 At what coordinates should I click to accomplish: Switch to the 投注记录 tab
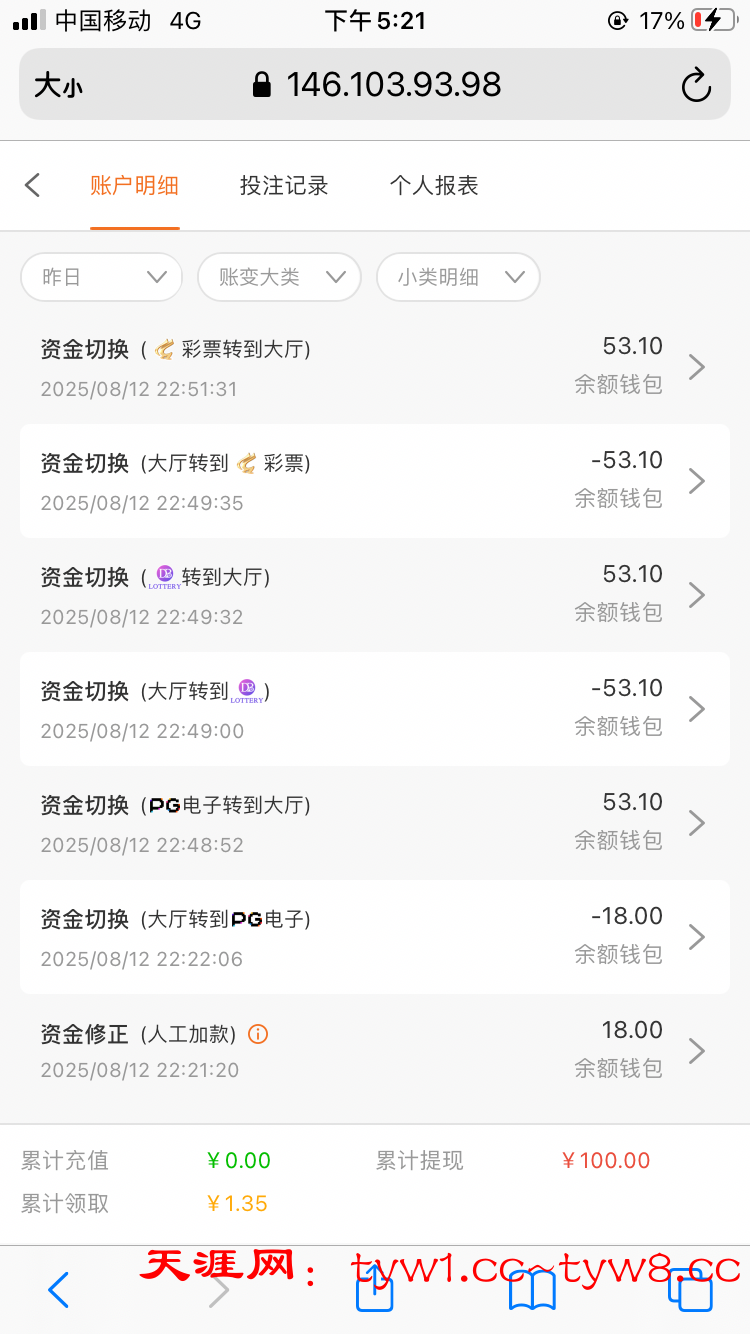pyautogui.click(x=284, y=185)
